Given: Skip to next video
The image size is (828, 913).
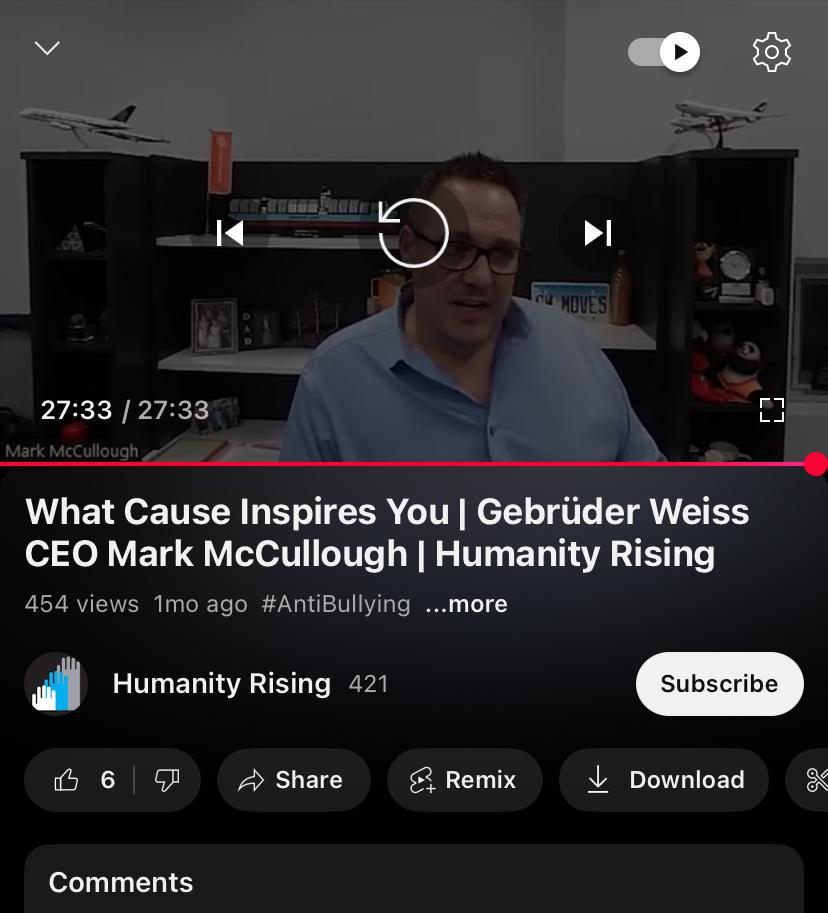Looking at the screenshot, I should (598, 233).
